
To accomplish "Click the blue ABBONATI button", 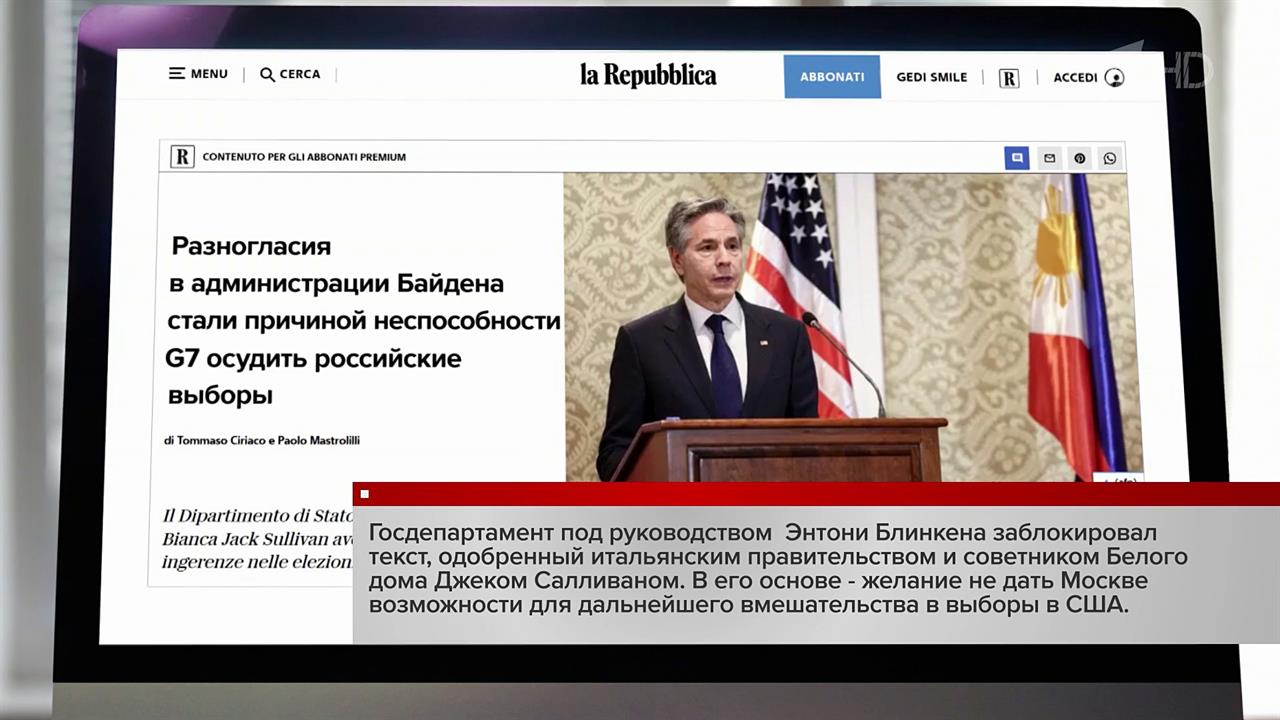I will (x=832, y=77).
